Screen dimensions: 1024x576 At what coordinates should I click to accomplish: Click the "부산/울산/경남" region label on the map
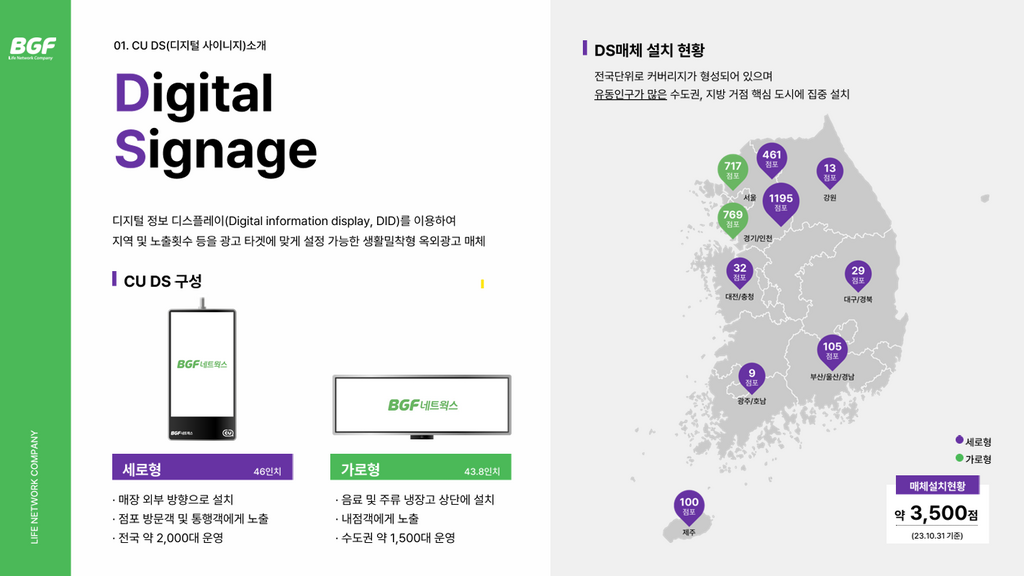[832, 377]
